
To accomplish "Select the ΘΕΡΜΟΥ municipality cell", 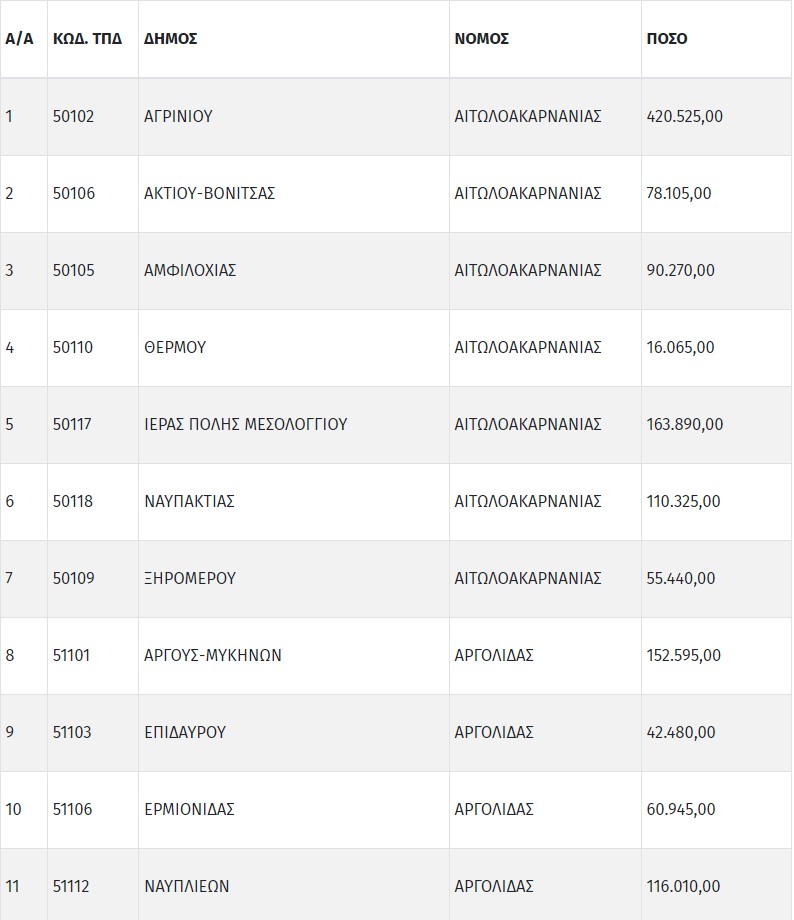I will click(x=175, y=347).
